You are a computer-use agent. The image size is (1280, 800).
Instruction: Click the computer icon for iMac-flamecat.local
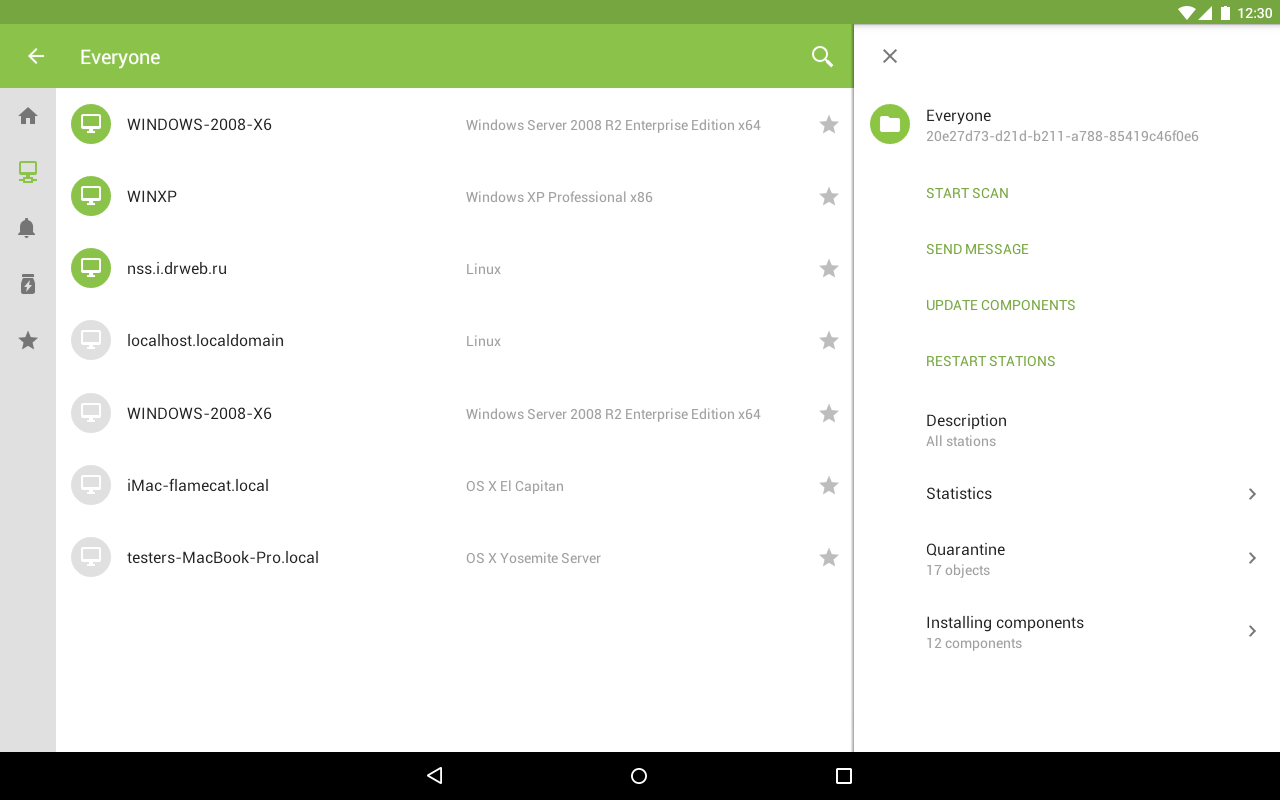(x=91, y=485)
